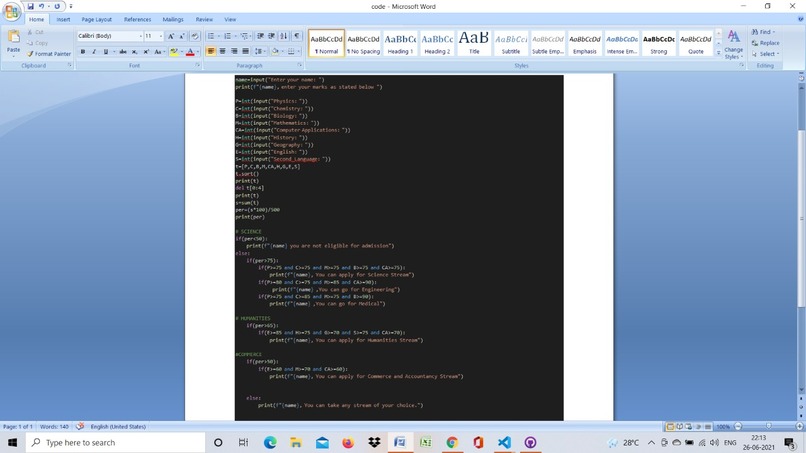Open Visual Studio Code from the taskbar
Screen dimensions: 806x453
tap(504, 443)
